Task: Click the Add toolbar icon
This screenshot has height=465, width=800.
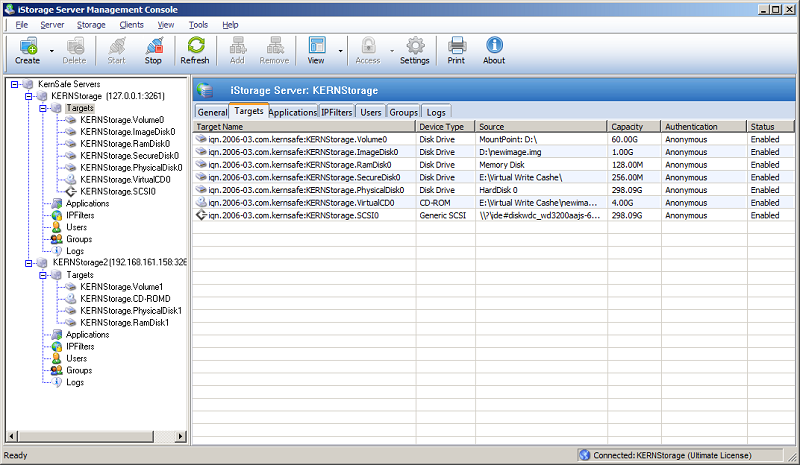Action: coord(238,46)
